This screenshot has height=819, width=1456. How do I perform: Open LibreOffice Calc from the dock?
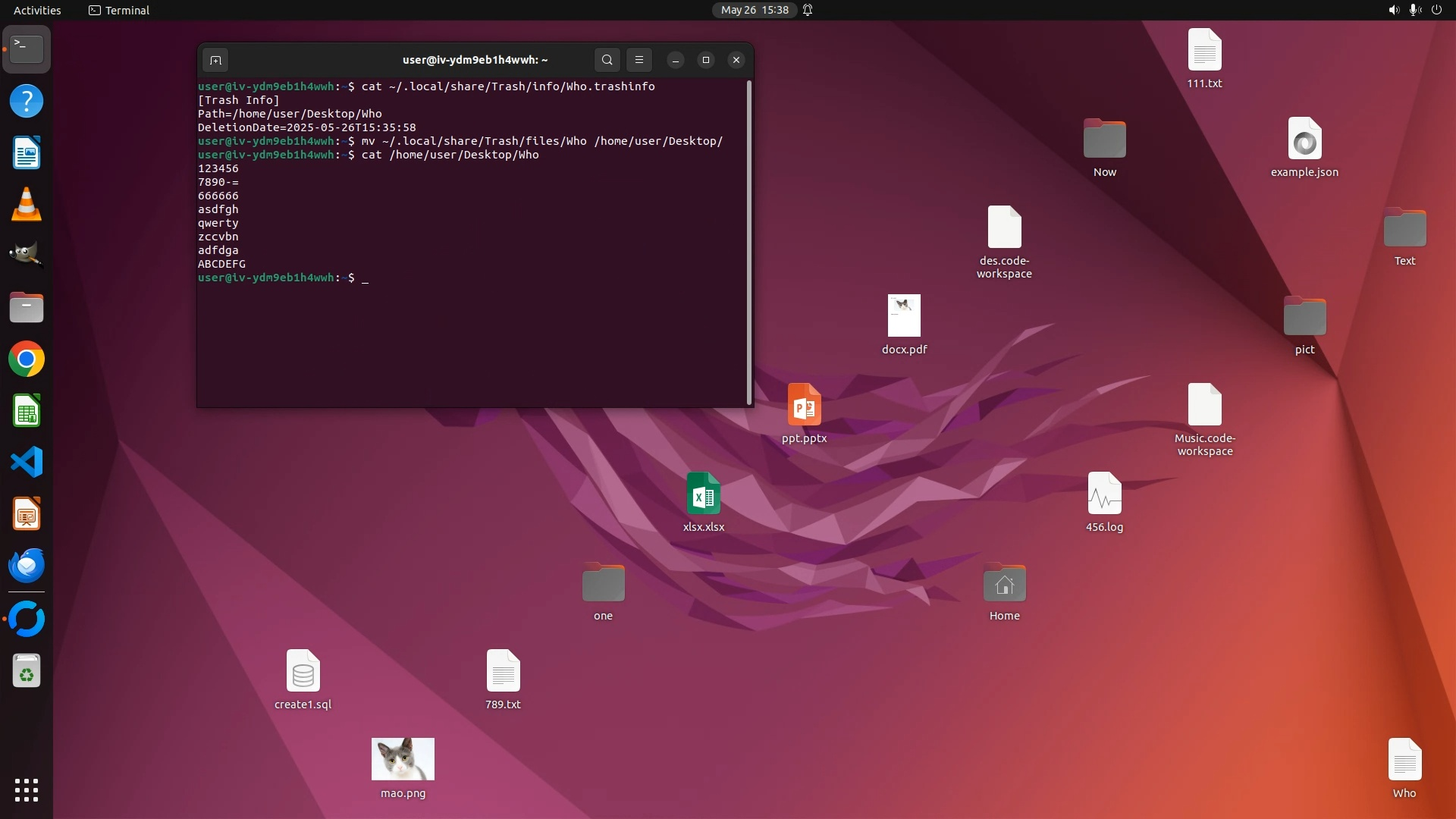[x=27, y=411]
